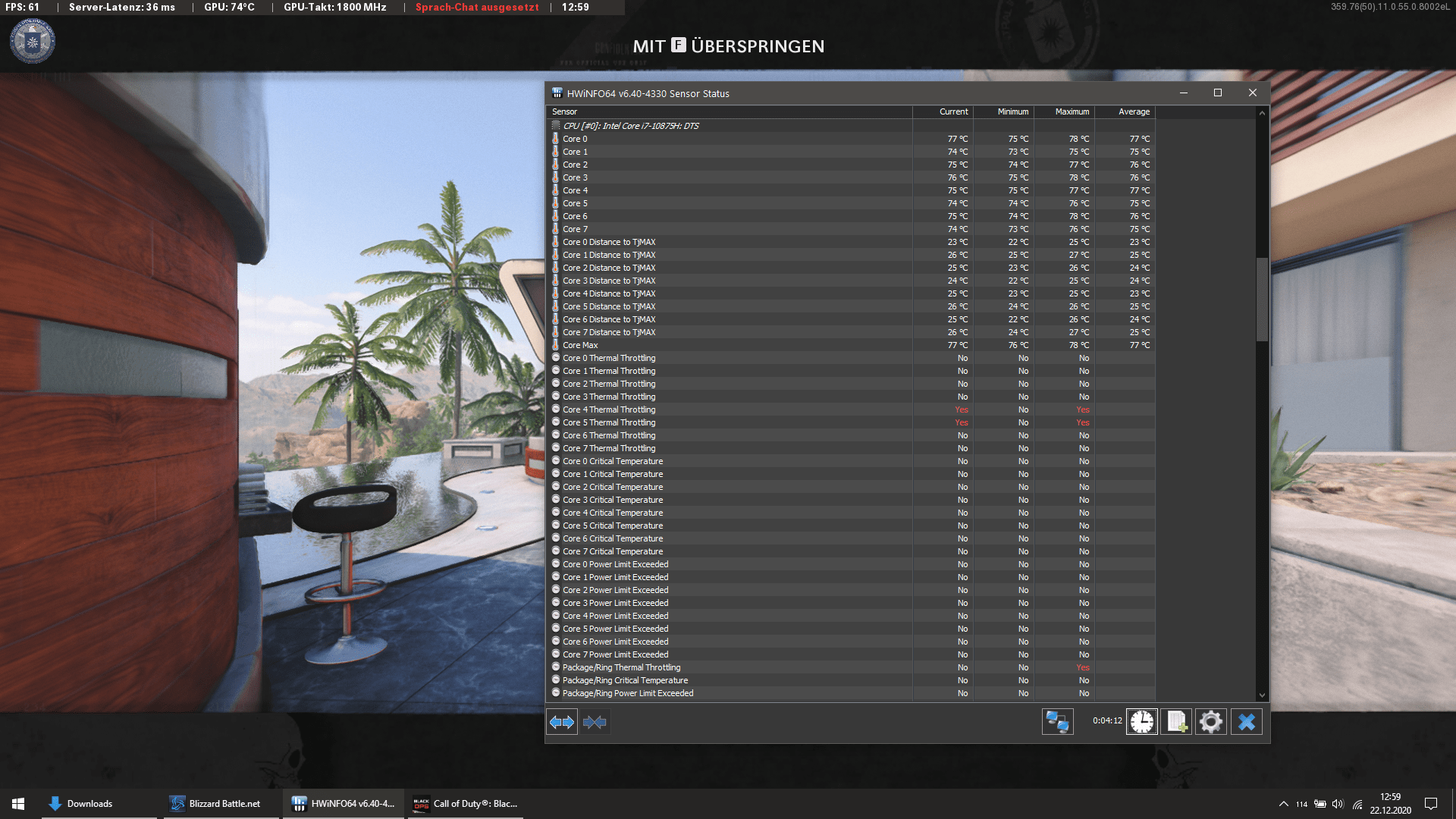Click the 0:04:12 elapsed time label
This screenshot has height=819, width=1456.
[1107, 721]
